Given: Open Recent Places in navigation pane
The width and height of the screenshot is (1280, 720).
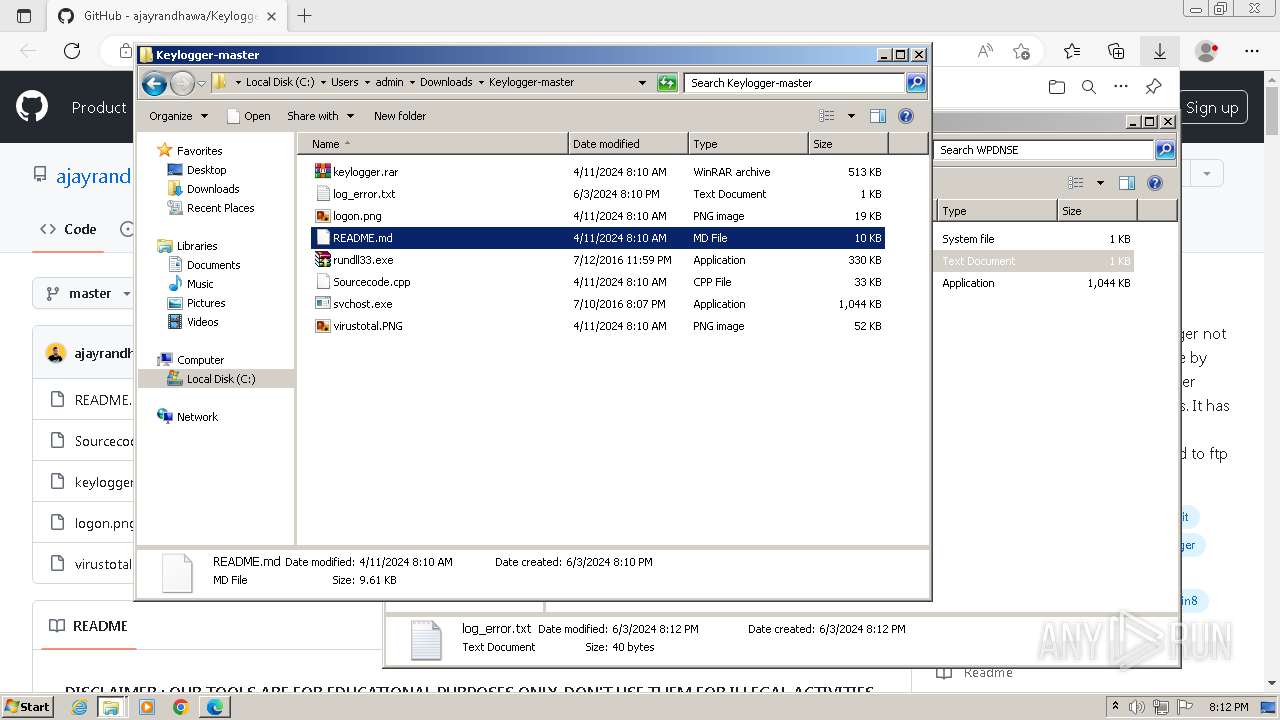Looking at the screenshot, I should [220, 208].
